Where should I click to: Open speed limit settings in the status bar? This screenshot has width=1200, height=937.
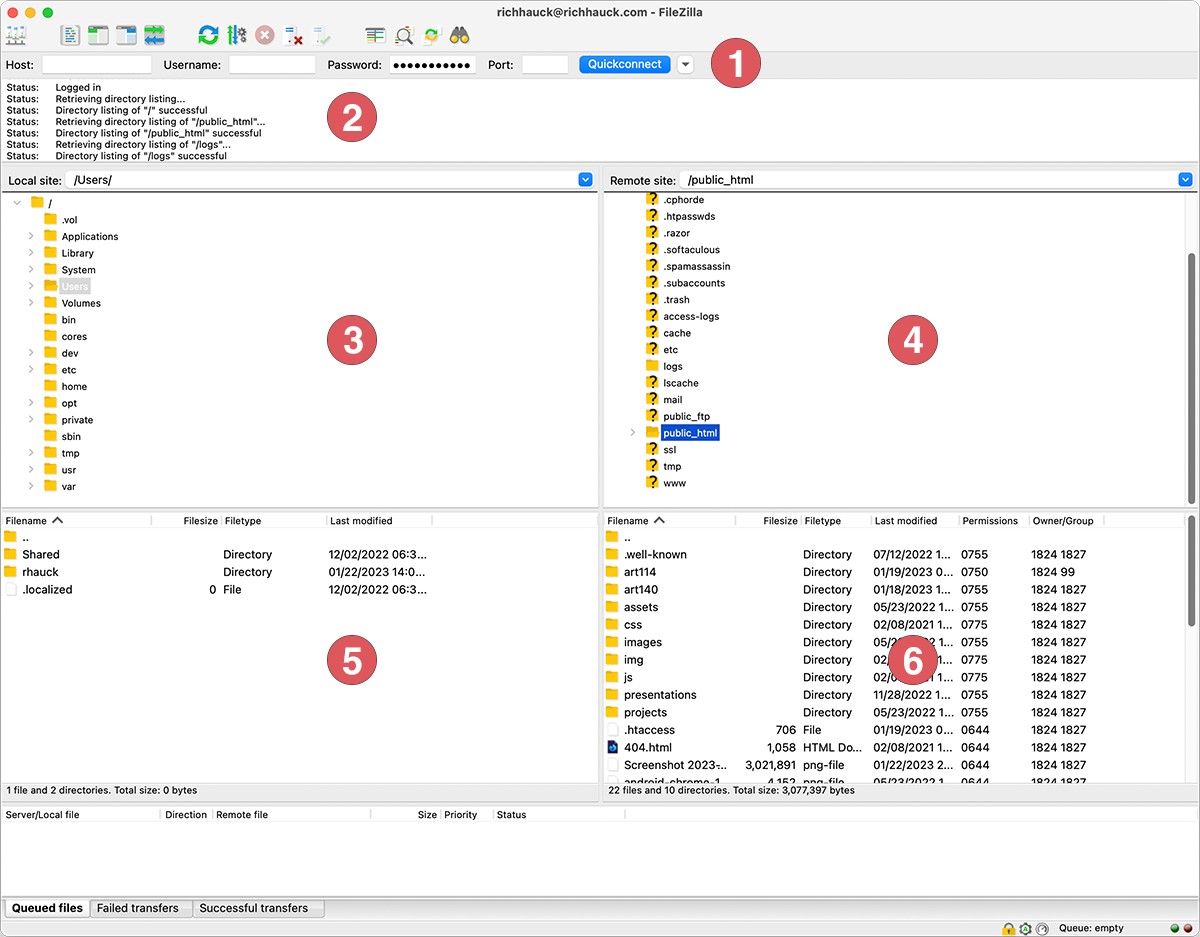(1042, 928)
